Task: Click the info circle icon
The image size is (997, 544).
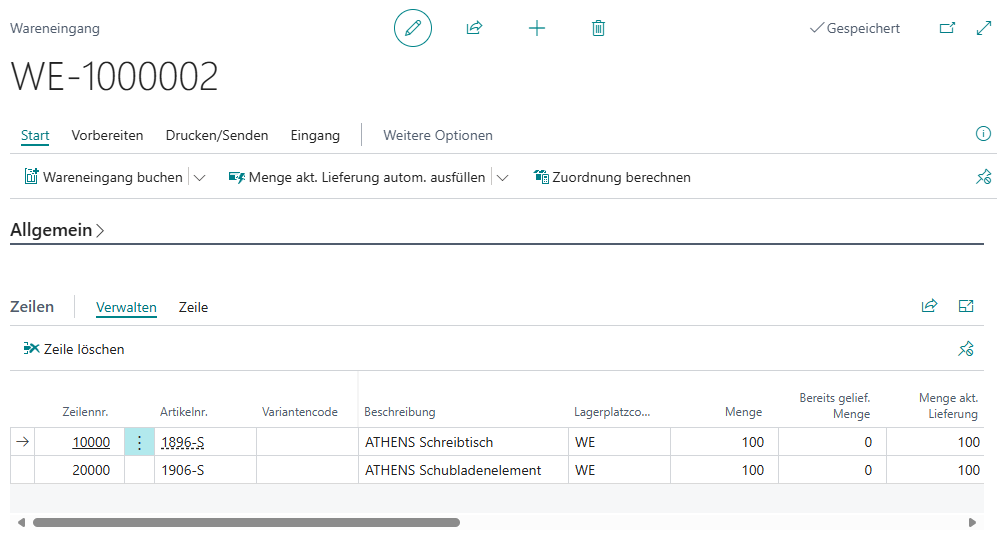Action: [x=982, y=134]
